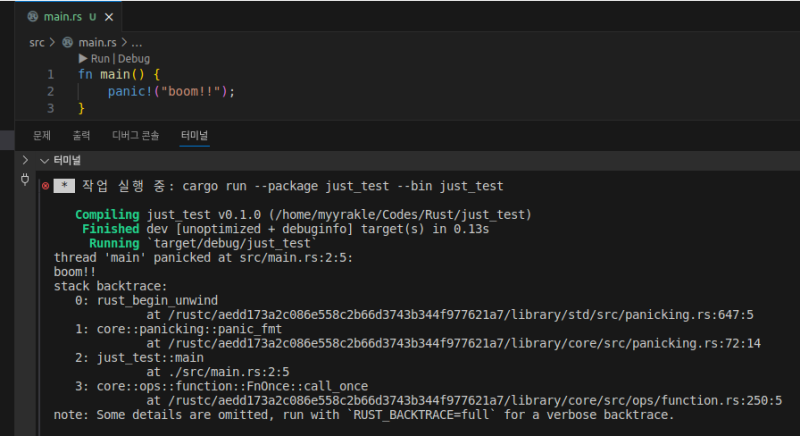Click line number 2 in the editor gutter
The height and width of the screenshot is (436, 800).
[x=50, y=91]
